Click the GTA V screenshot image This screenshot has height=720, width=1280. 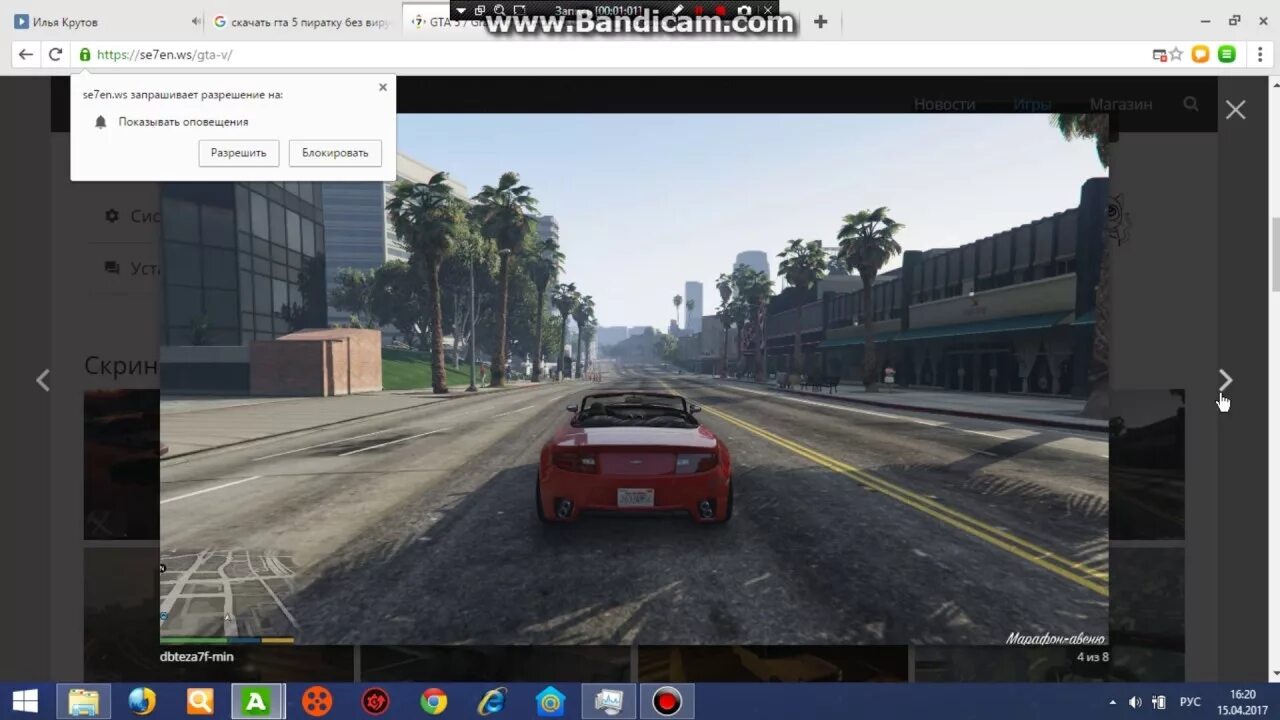[x=634, y=379]
